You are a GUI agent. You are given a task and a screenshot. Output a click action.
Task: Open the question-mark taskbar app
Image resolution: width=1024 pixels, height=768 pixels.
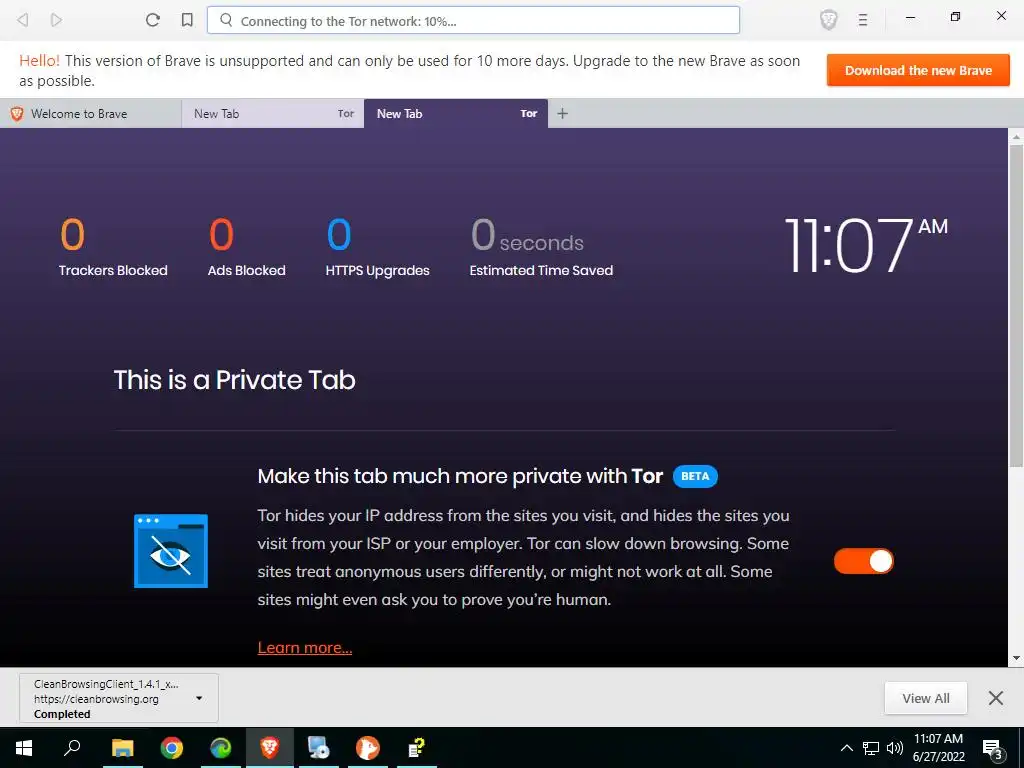tap(417, 748)
